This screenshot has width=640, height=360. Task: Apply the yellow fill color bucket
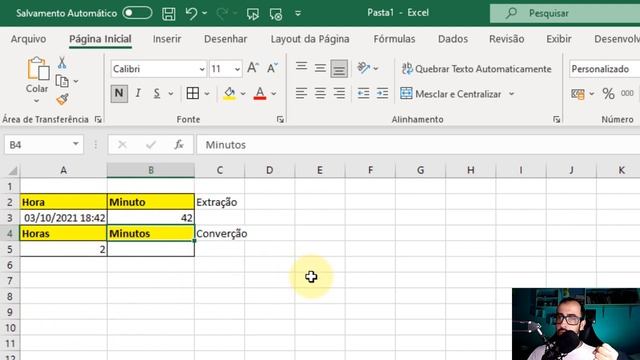point(229,93)
